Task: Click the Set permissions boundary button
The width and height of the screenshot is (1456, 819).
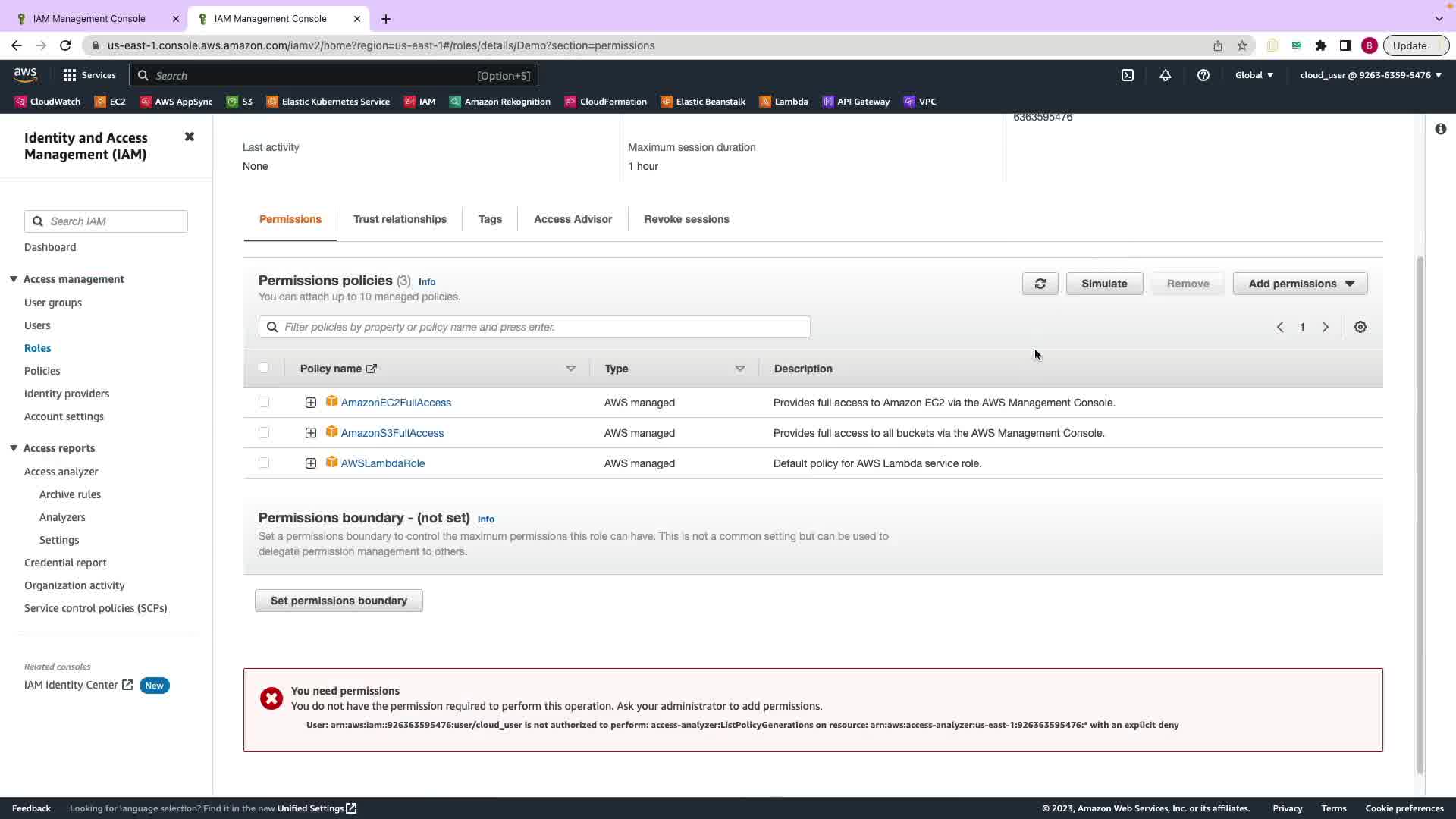Action: (x=338, y=601)
